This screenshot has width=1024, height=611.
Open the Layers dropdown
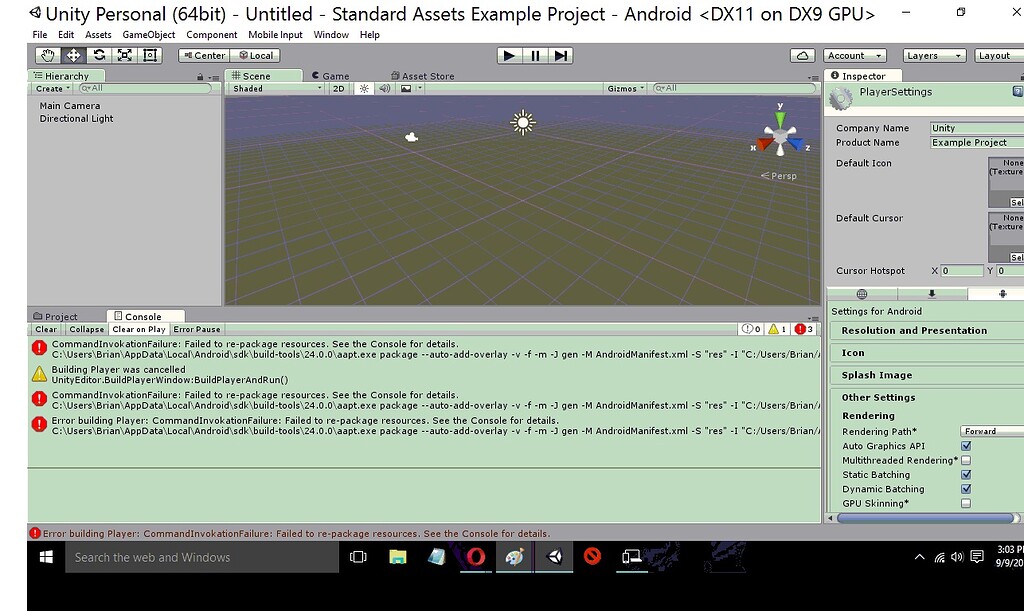pos(932,55)
